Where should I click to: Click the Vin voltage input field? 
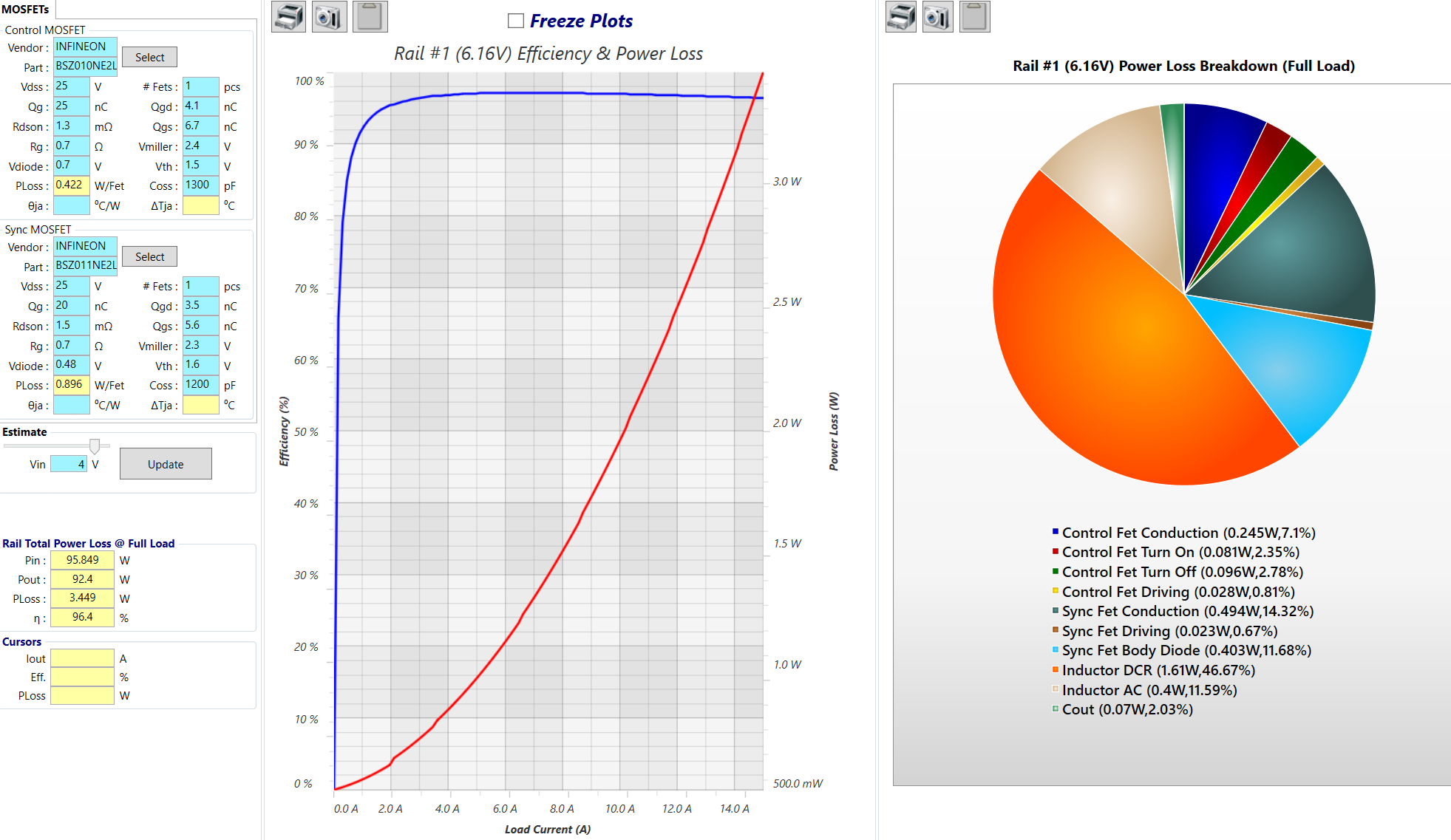pyautogui.click(x=69, y=464)
